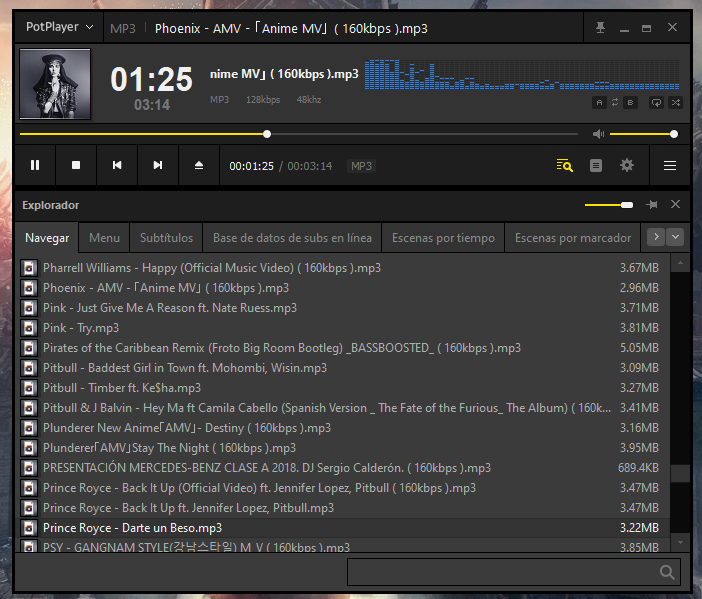702x599 pixels.
Task: Skip to the previous track
Action: click(x=117, y=165)
